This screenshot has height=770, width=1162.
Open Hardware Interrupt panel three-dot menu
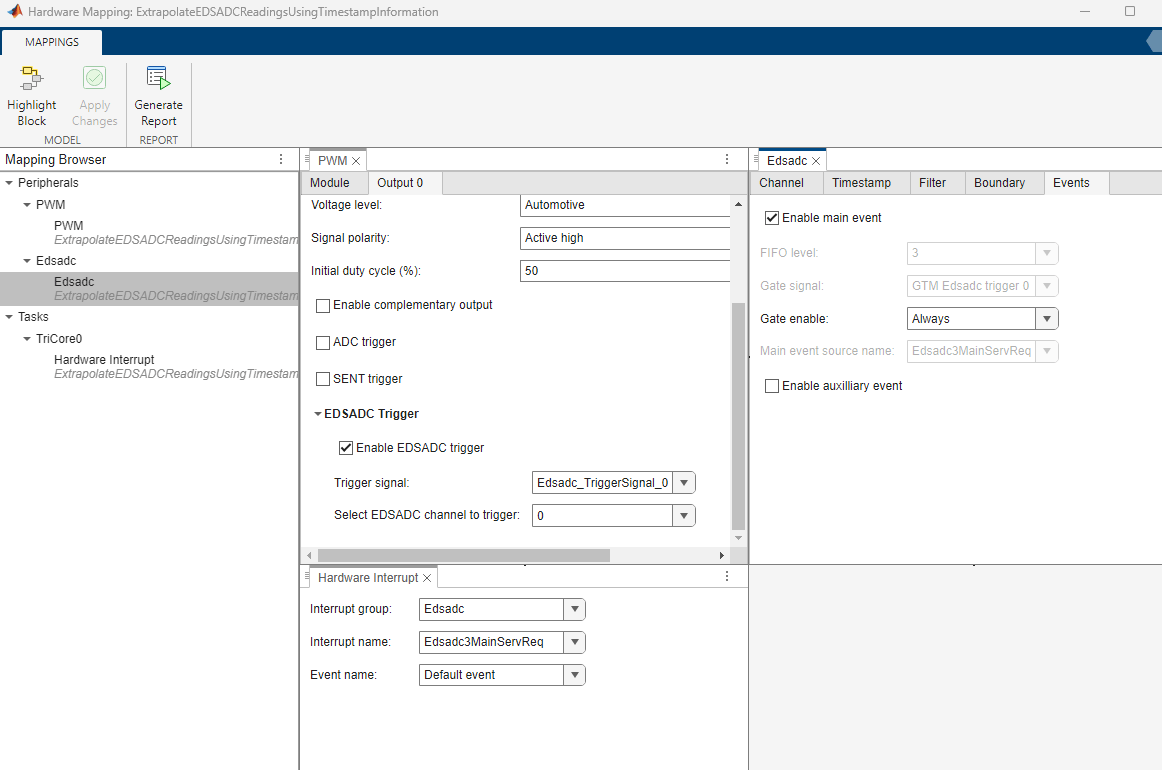727,577
